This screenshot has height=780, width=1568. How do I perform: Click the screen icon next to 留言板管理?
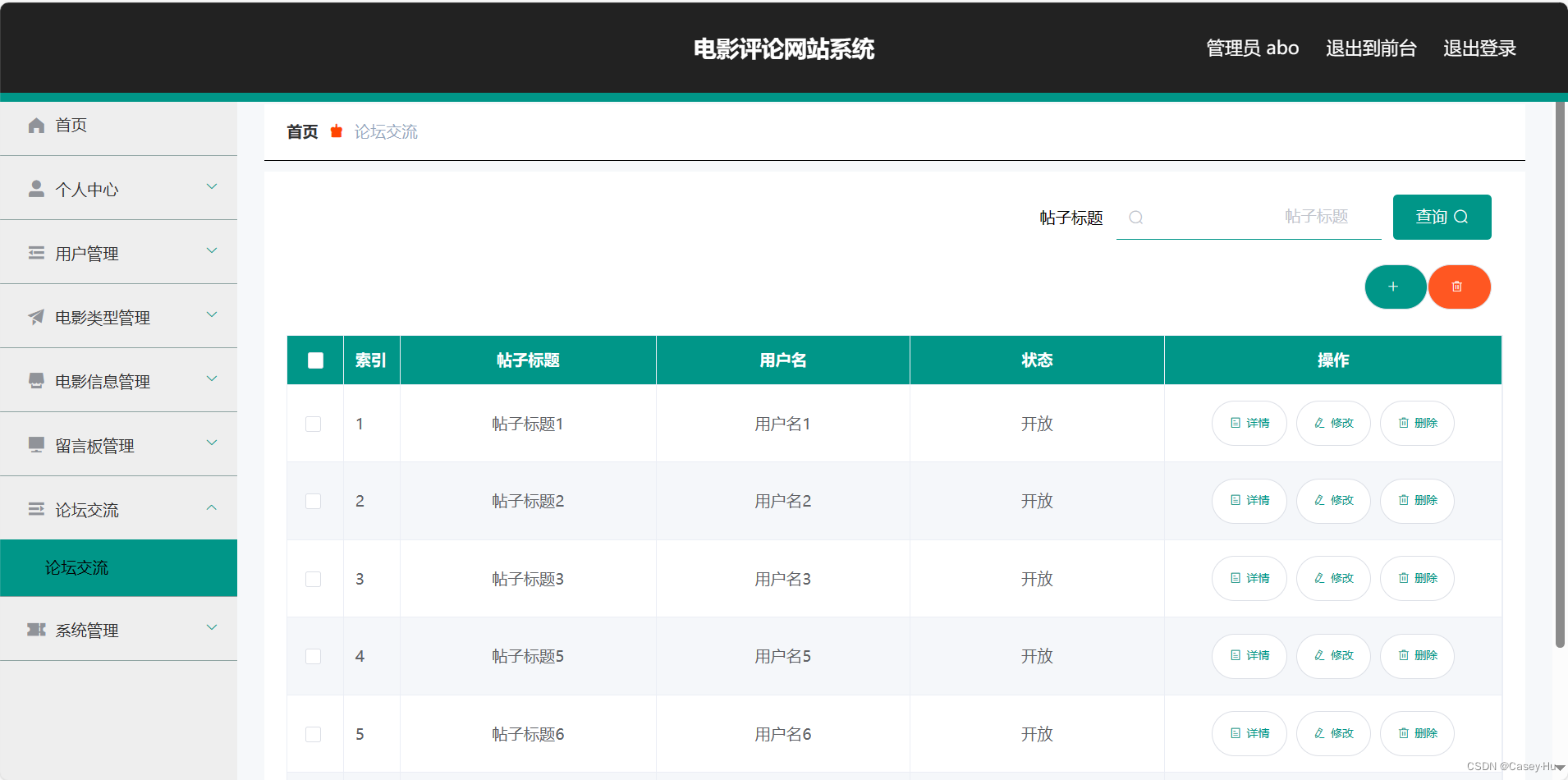[x=36, y=445]
